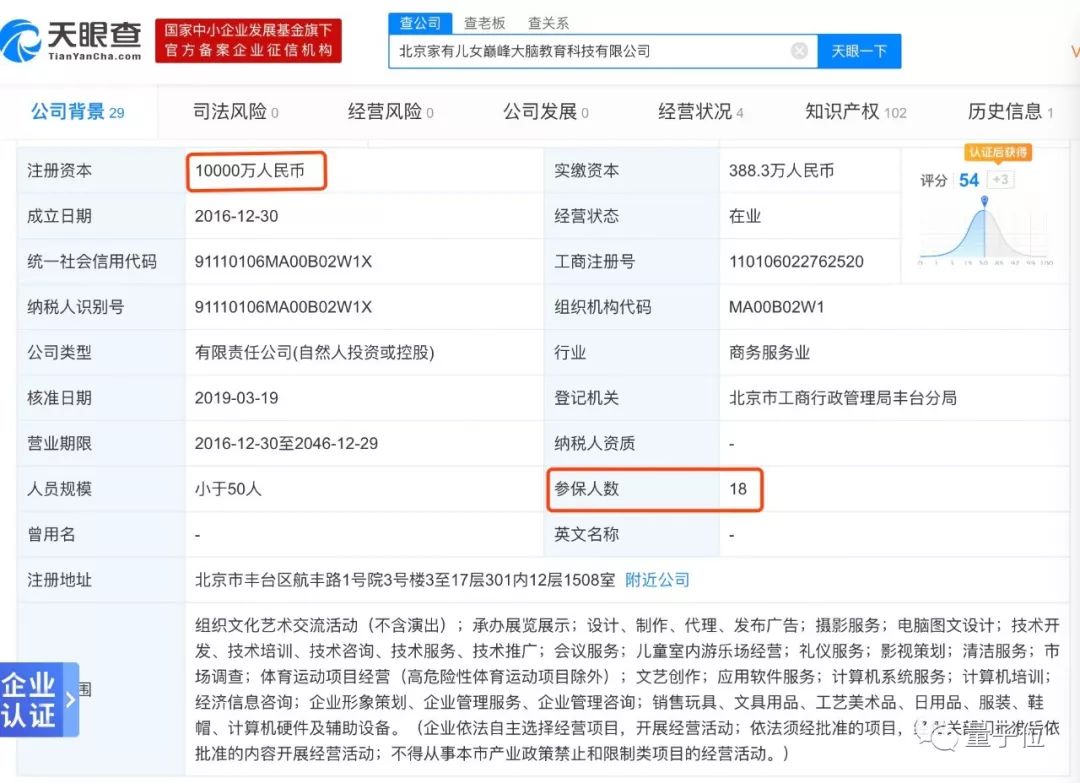Click the score value 54
This screenshot has height=783, width=1080.
click(968, 180)
